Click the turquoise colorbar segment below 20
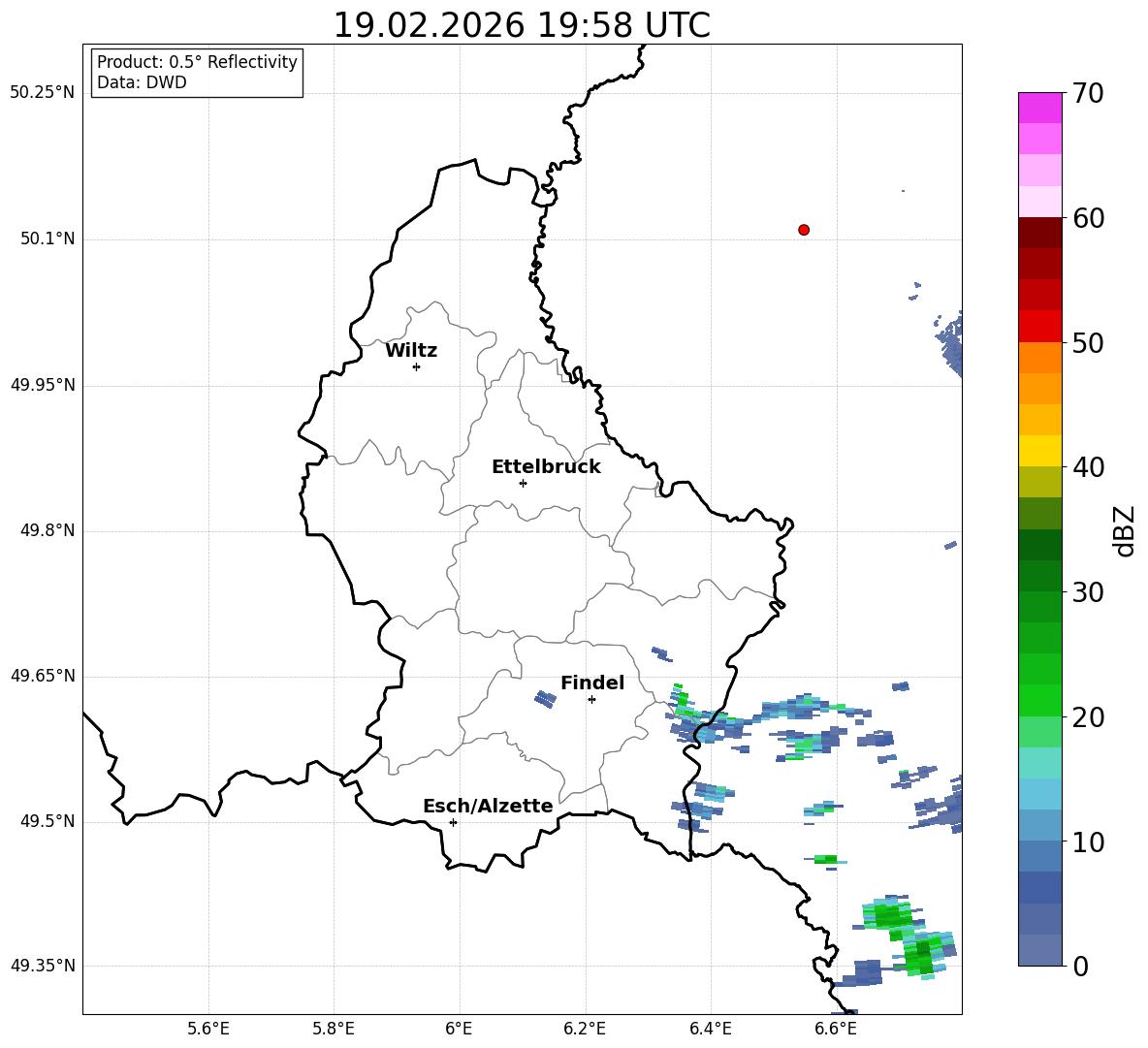Viewport: 1148px width, 1048px height. point(1039,763)
